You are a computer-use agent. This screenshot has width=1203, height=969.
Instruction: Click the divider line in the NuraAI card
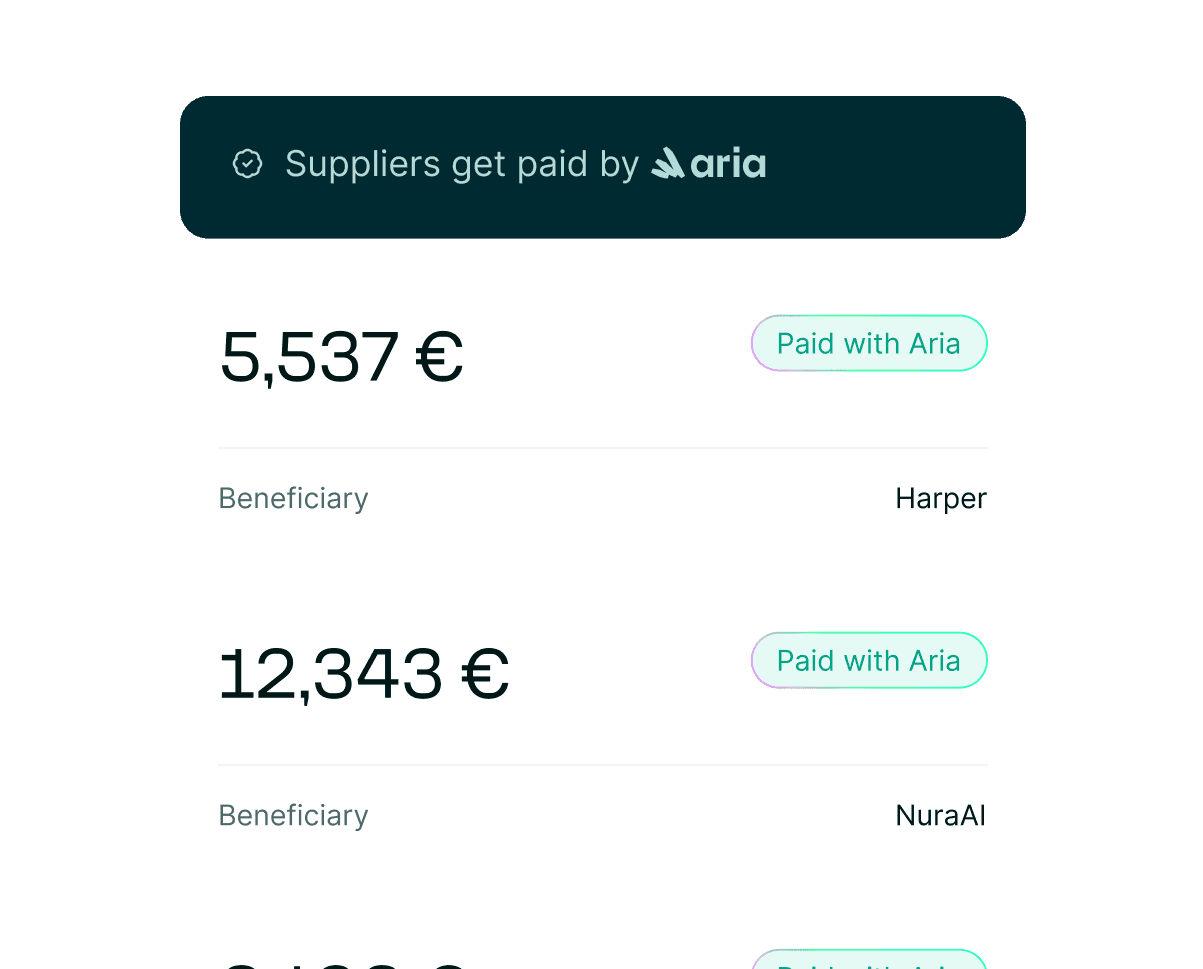coord(602,765)
